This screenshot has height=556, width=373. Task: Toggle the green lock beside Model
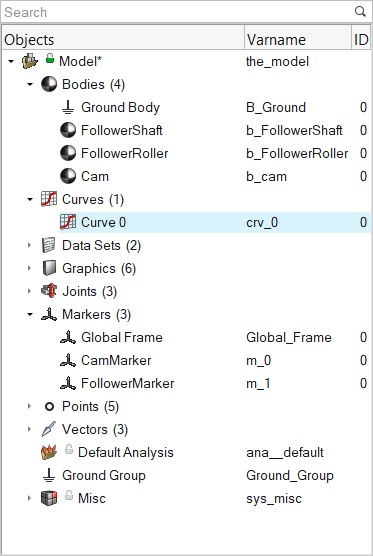(x=50, y=59)
